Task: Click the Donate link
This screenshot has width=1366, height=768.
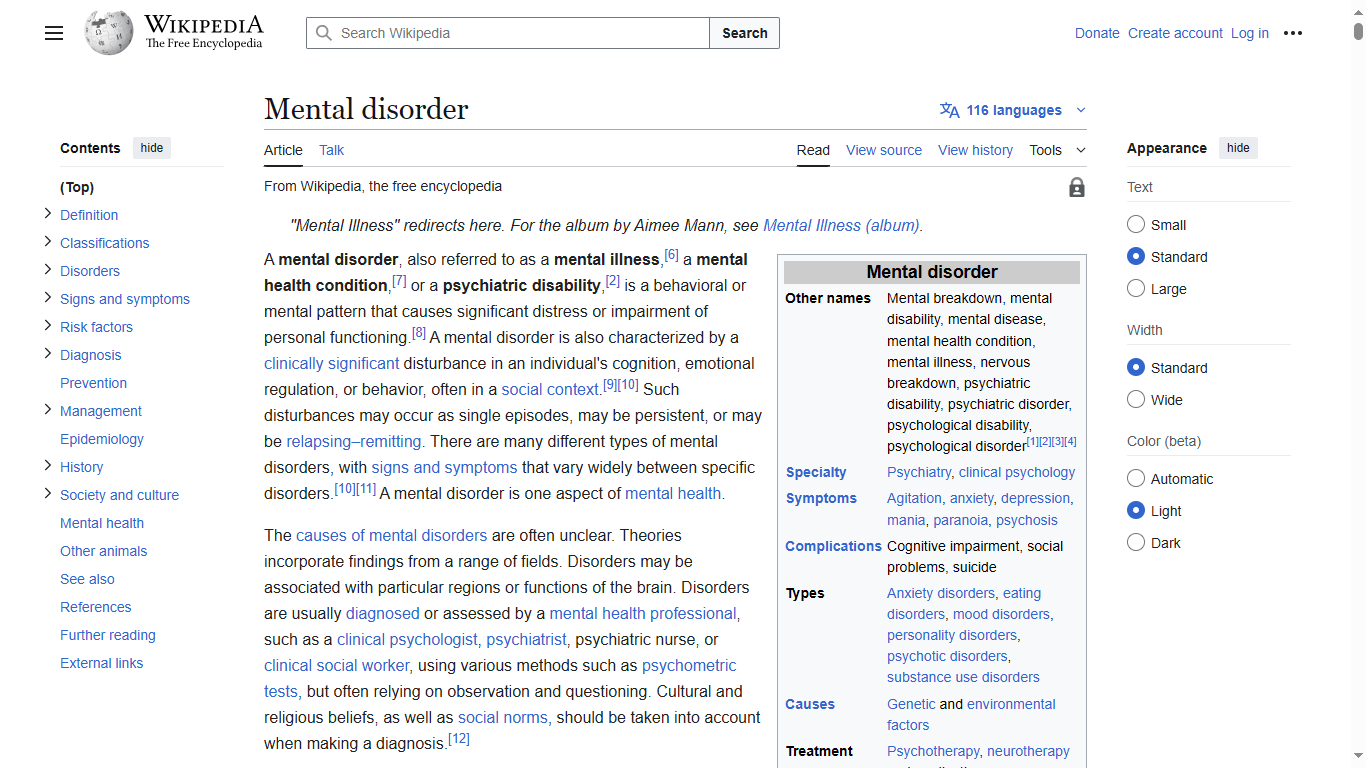Action: pos(1097,33)
